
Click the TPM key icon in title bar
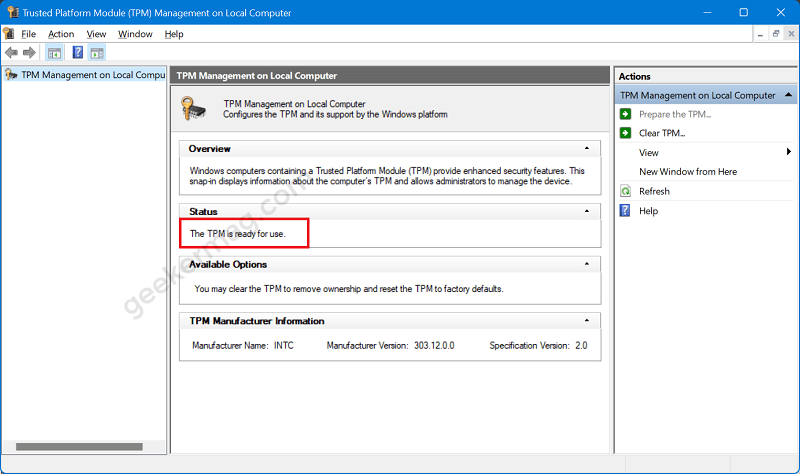pos(13,12)
